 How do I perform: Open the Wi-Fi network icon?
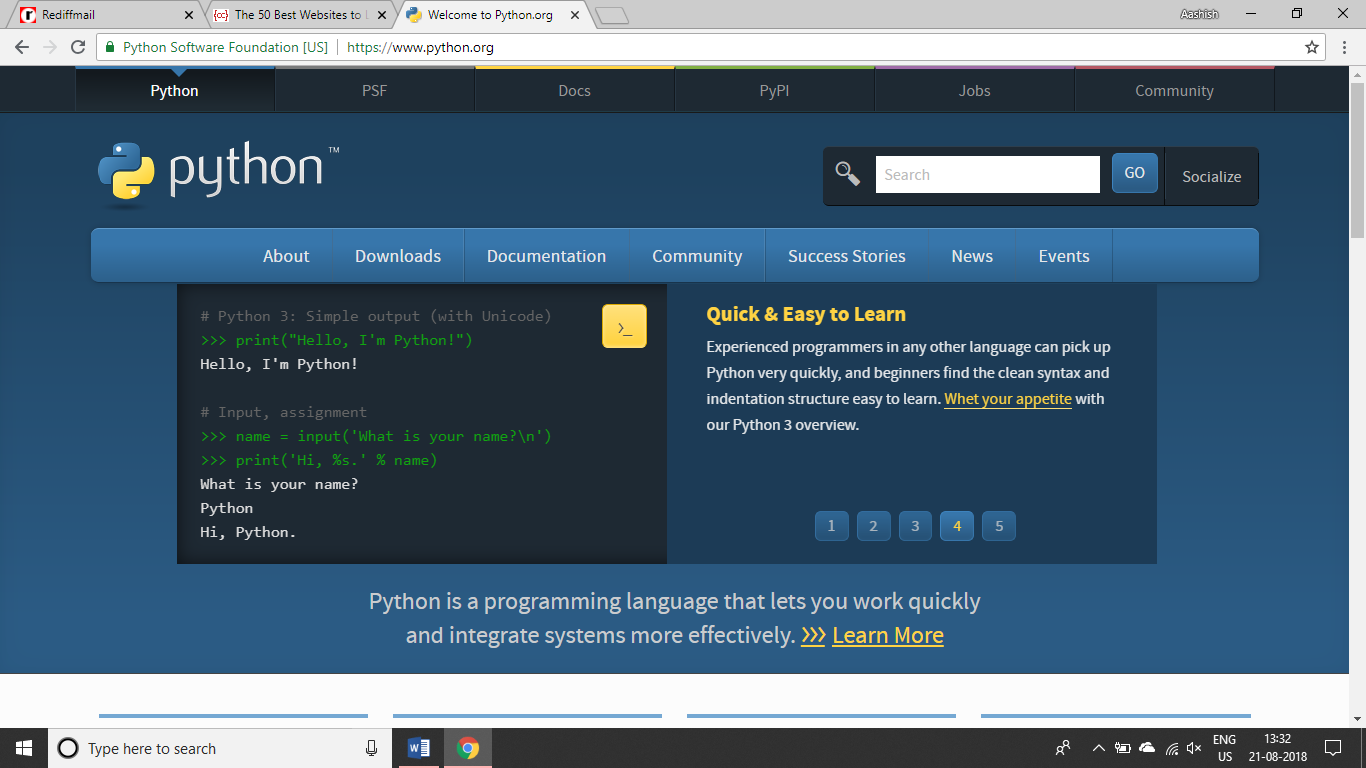(x=1171, y=748)
